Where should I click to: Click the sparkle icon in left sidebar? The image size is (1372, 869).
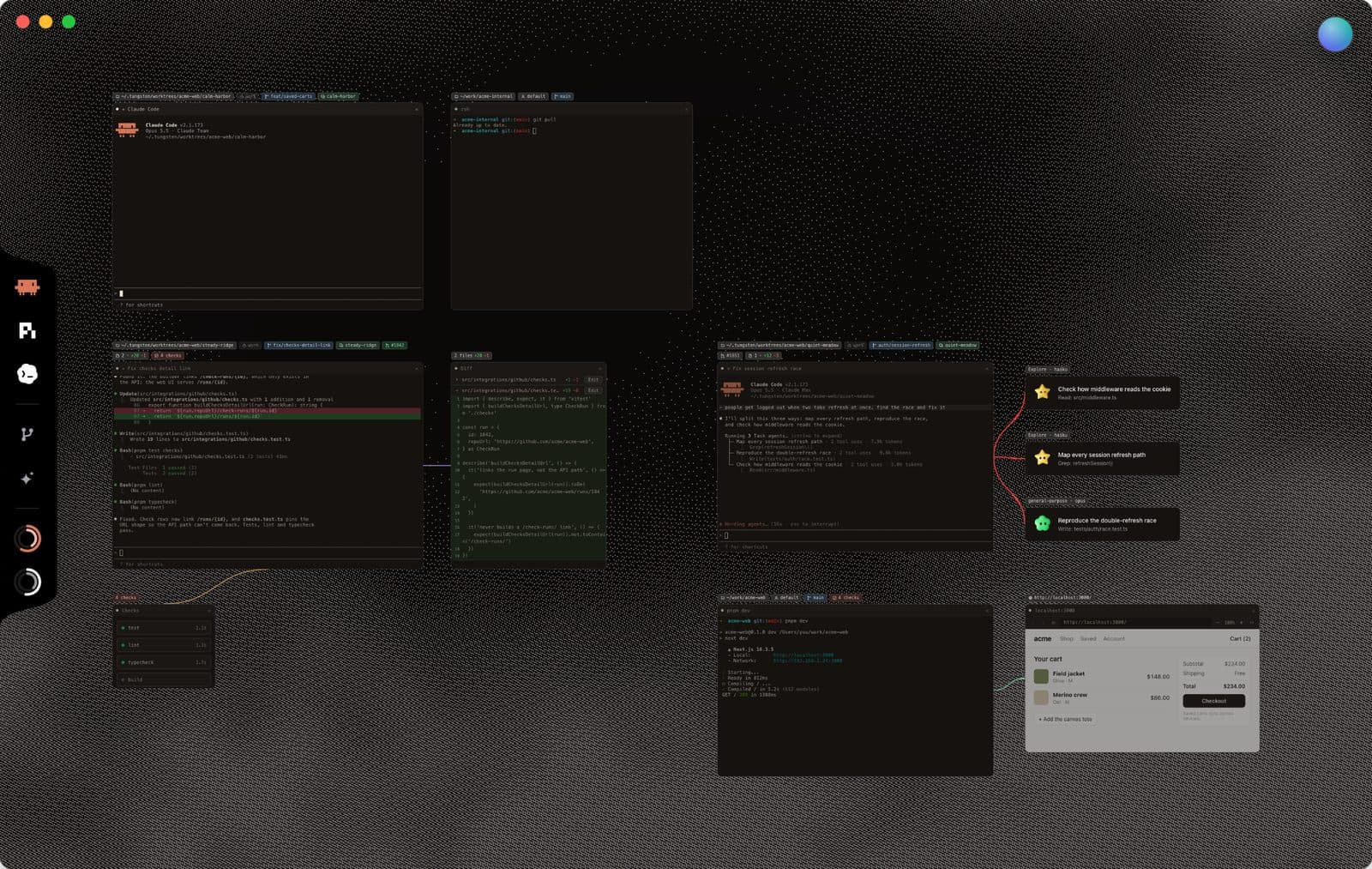click(27, 479)
